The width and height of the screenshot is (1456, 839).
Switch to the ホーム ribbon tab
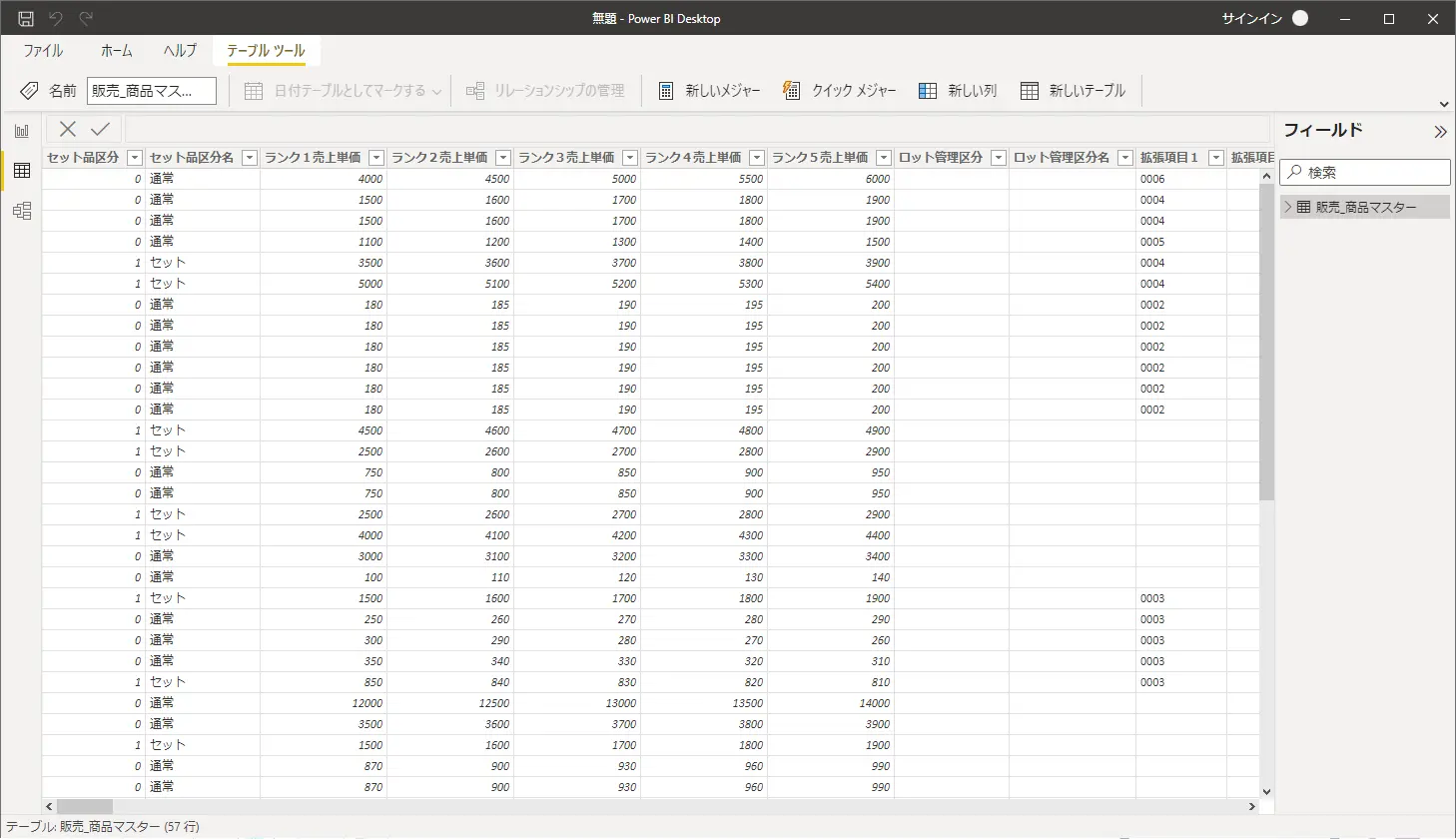[x=116, y=51]
